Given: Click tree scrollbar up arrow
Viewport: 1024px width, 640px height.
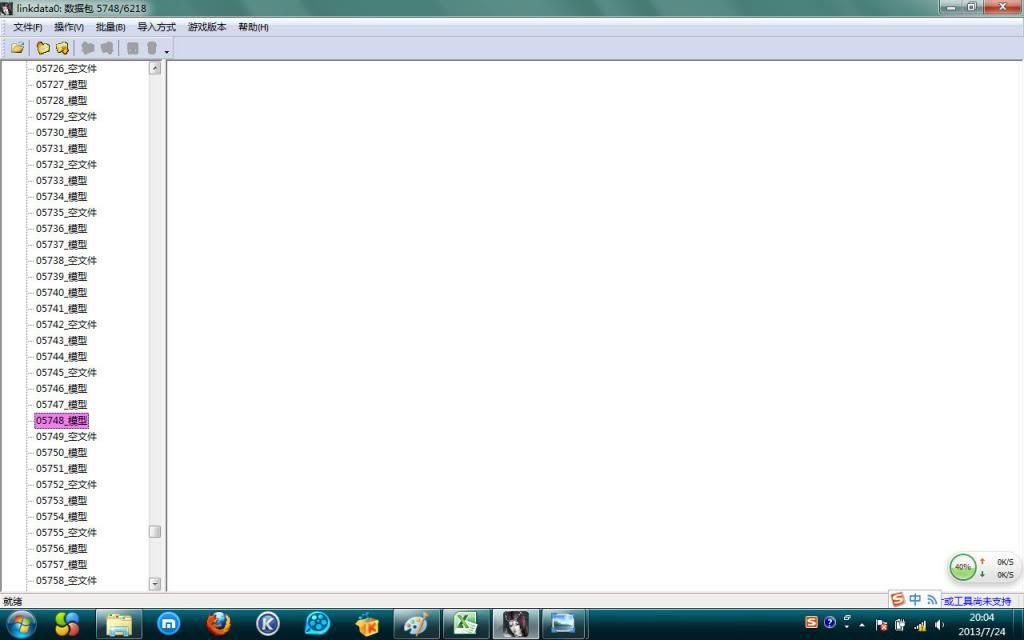Looking at the screenshot, I should pyautogui.click(x=155, y=69).
